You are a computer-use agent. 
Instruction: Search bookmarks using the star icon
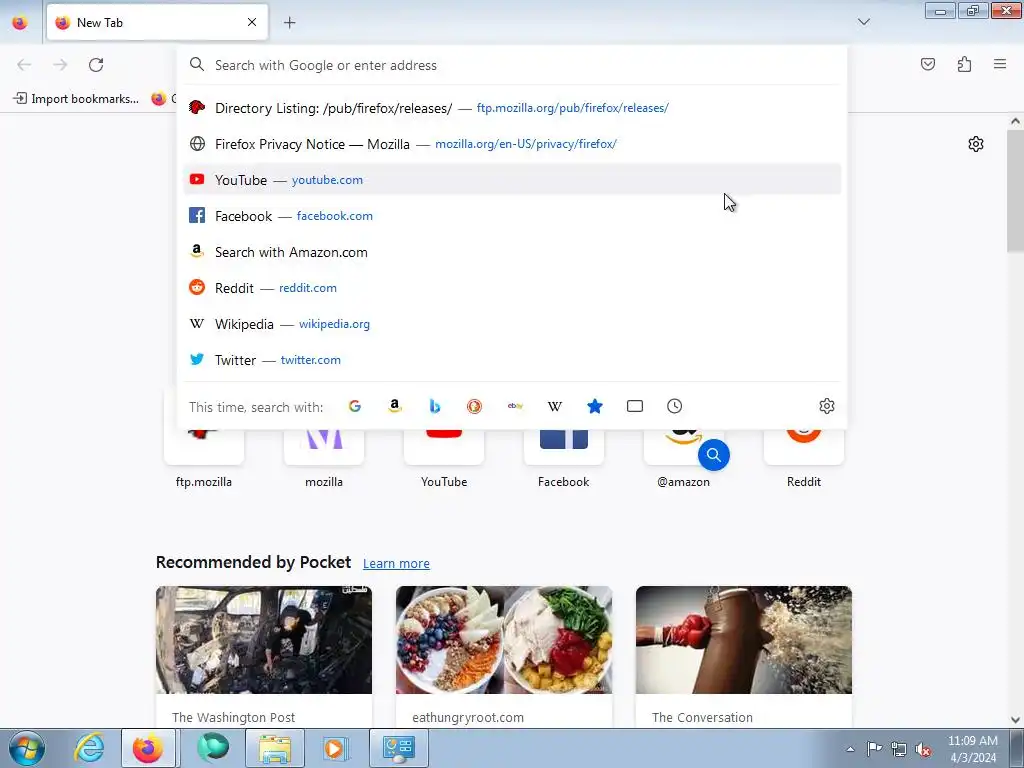pos(594,406)
